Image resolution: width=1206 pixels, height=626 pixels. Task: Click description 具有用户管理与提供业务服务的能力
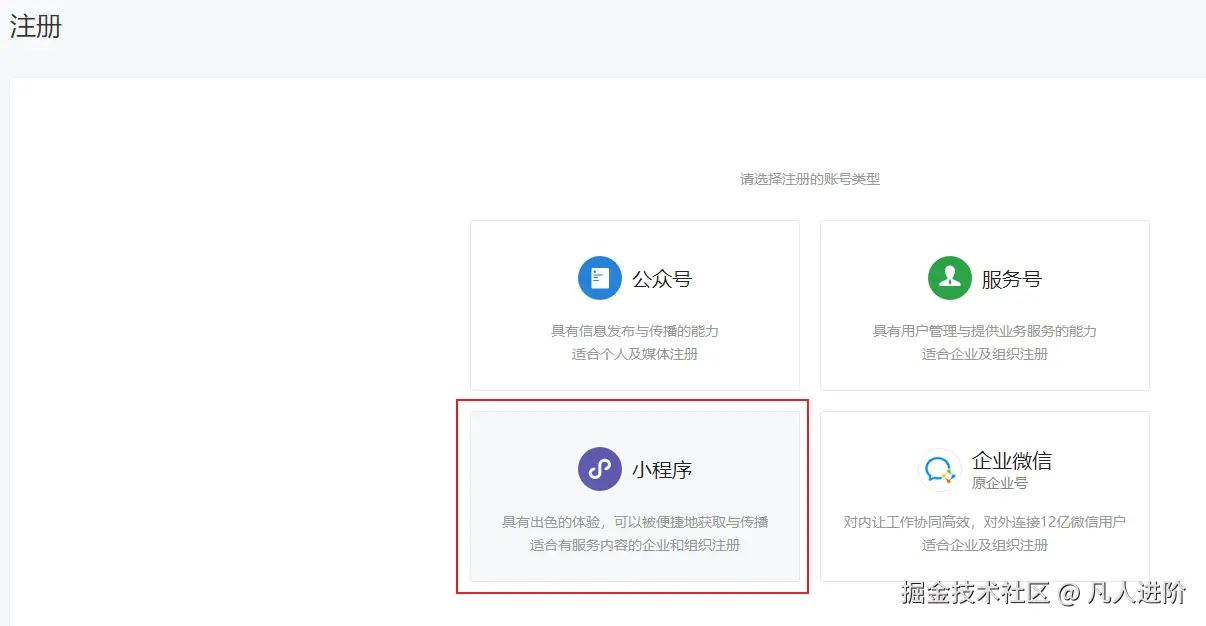[x=985, y=331]
